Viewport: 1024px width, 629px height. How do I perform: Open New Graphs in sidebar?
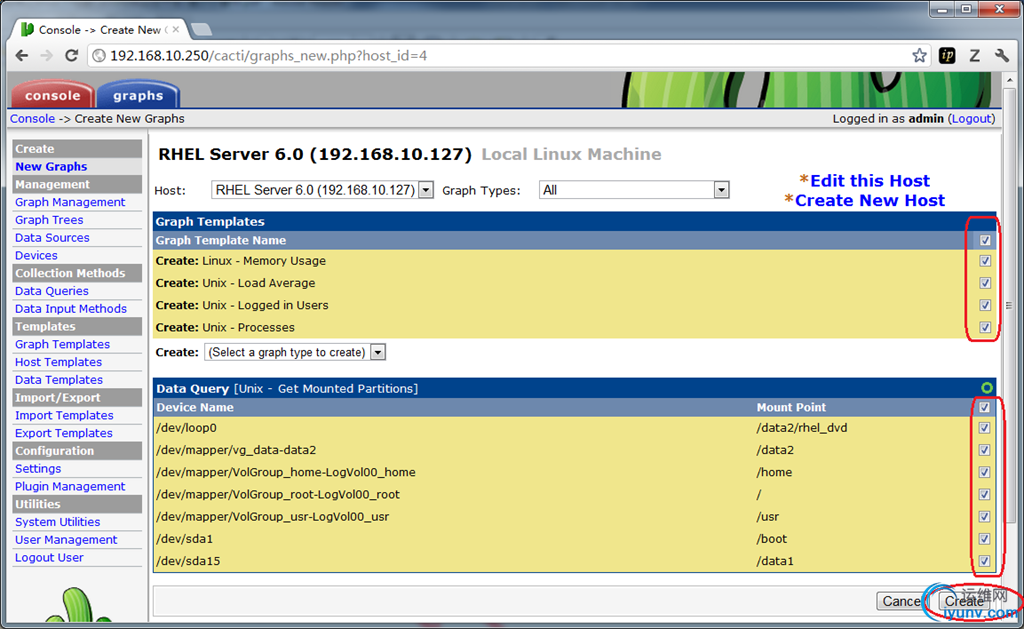pos(51,167)
